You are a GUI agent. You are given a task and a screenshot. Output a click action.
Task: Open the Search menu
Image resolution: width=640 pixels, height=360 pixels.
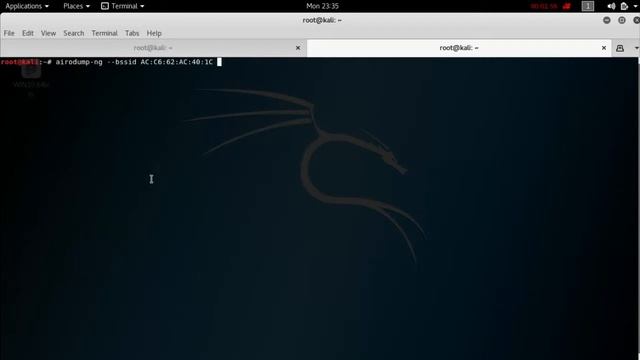[73, 33]
